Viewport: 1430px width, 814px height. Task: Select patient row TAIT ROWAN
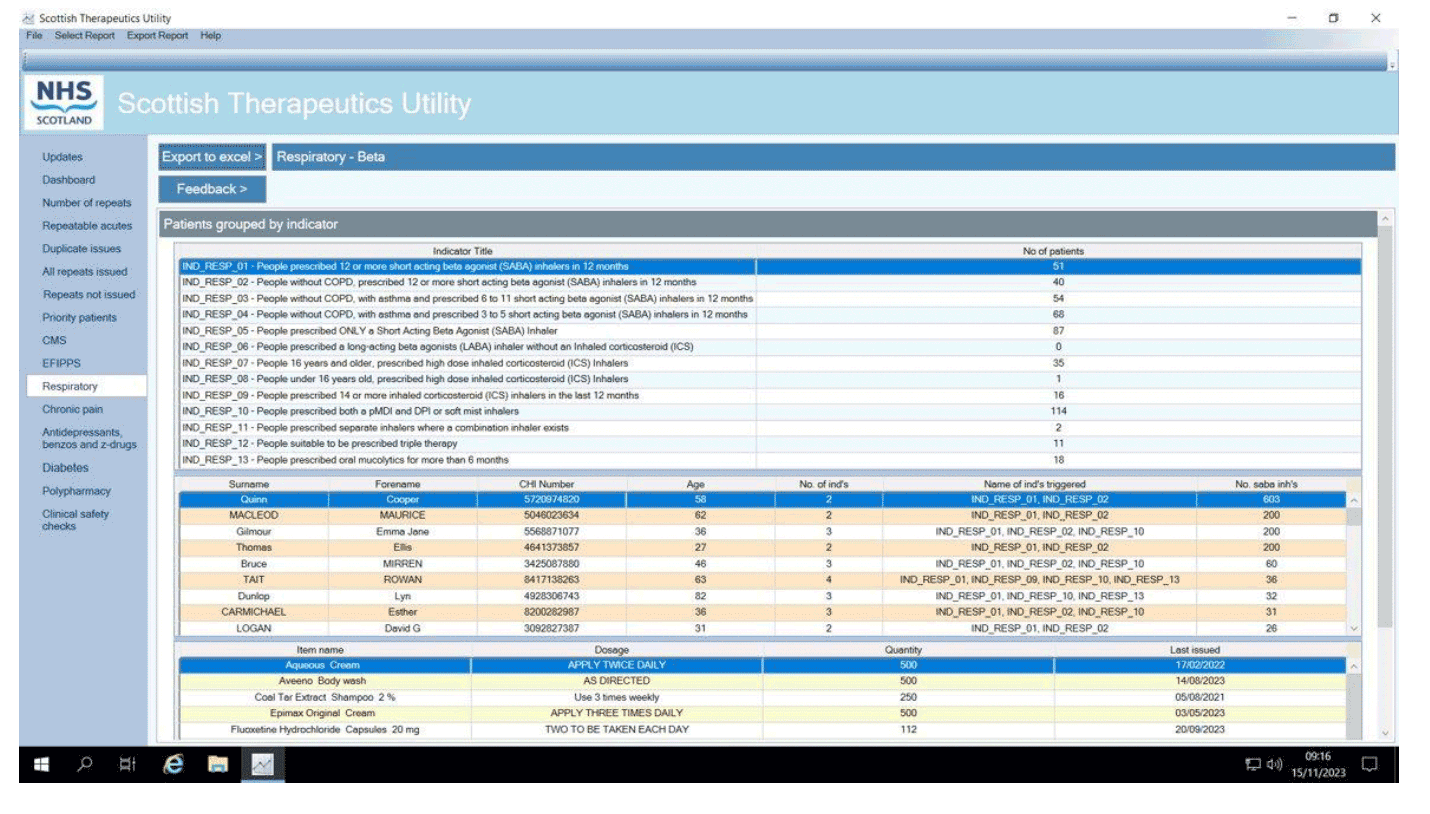coord(762,579)
